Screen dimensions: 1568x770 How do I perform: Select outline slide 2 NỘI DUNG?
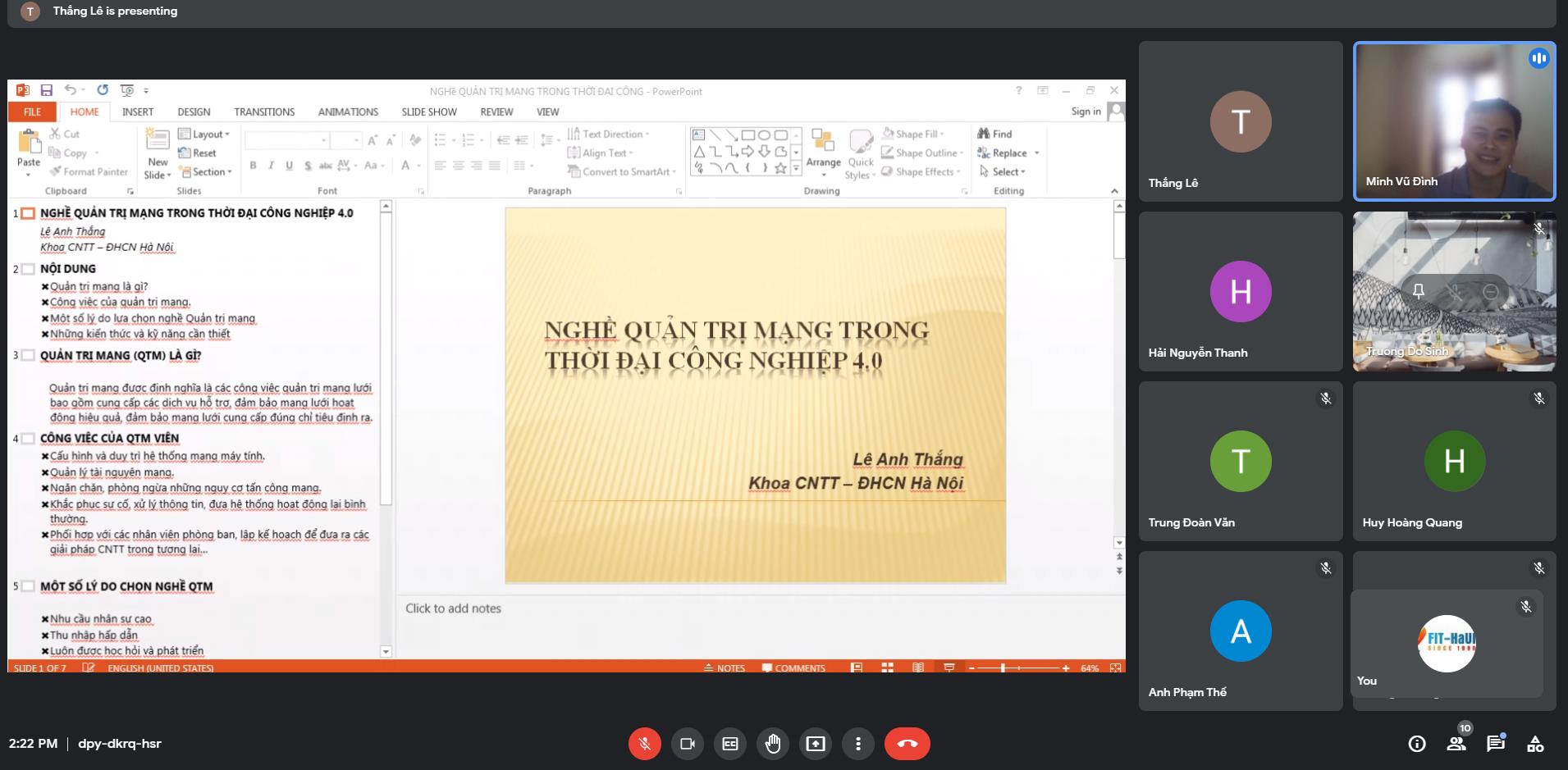coord(68,268)
